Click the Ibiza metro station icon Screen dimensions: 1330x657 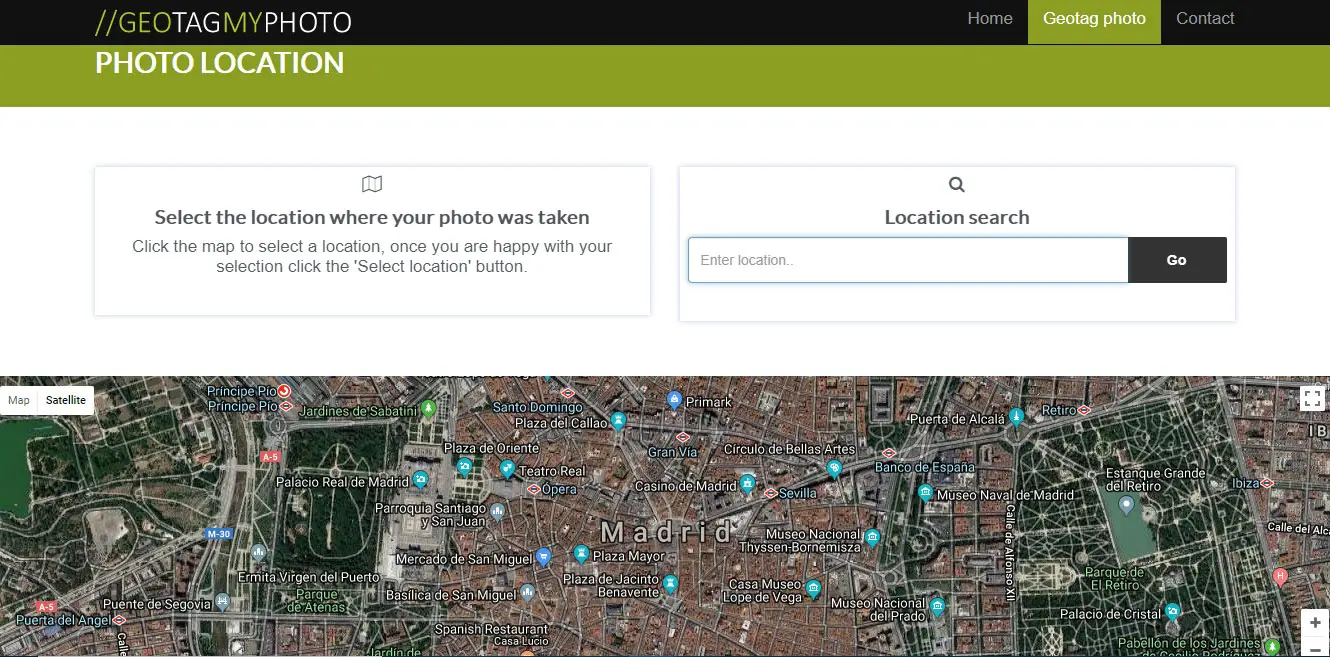pos(1268,483)
